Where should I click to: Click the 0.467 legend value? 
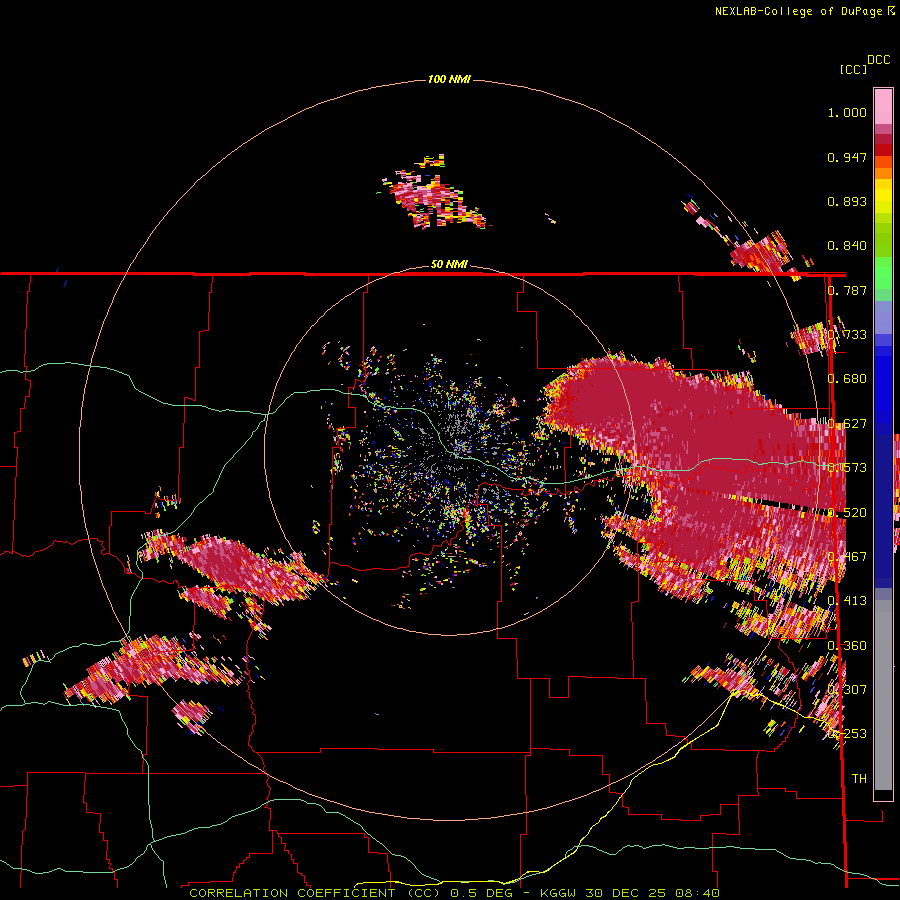847,557
